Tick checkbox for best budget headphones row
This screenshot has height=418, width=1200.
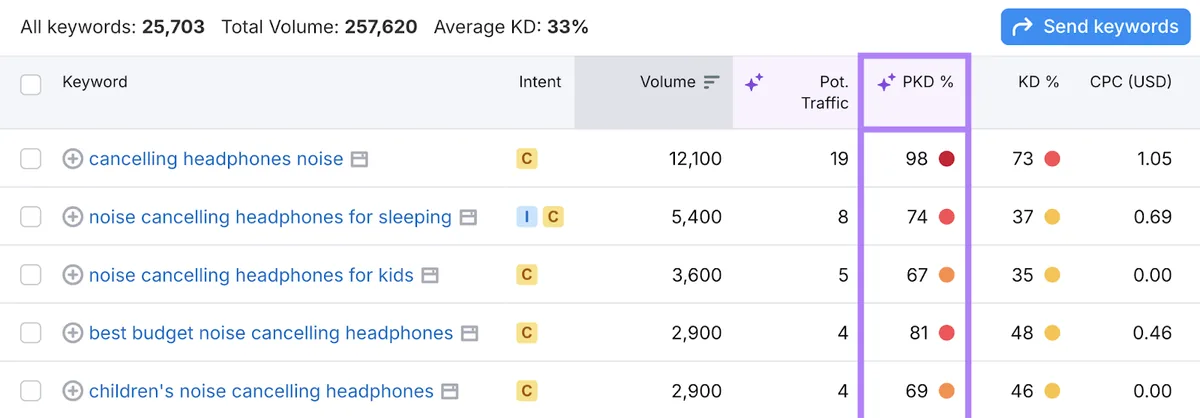tap(31, 333)
